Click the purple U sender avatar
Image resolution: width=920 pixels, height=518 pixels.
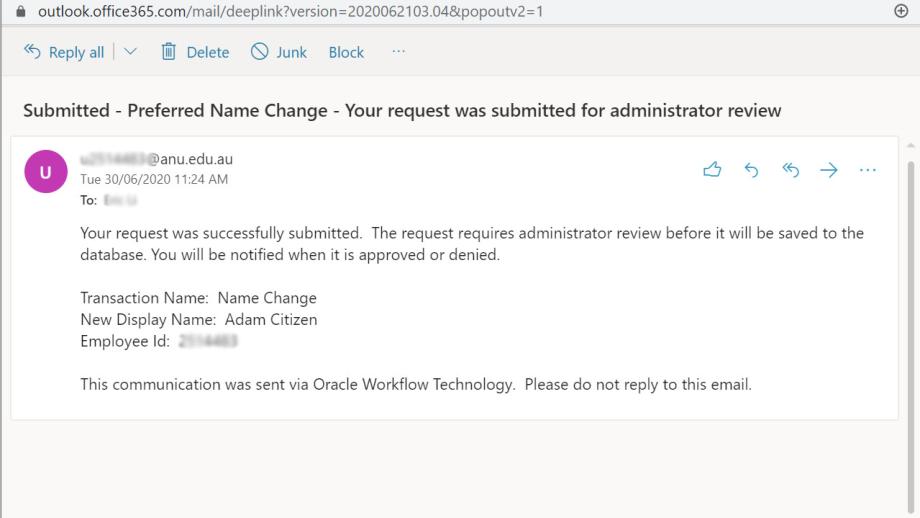point(46,171)
